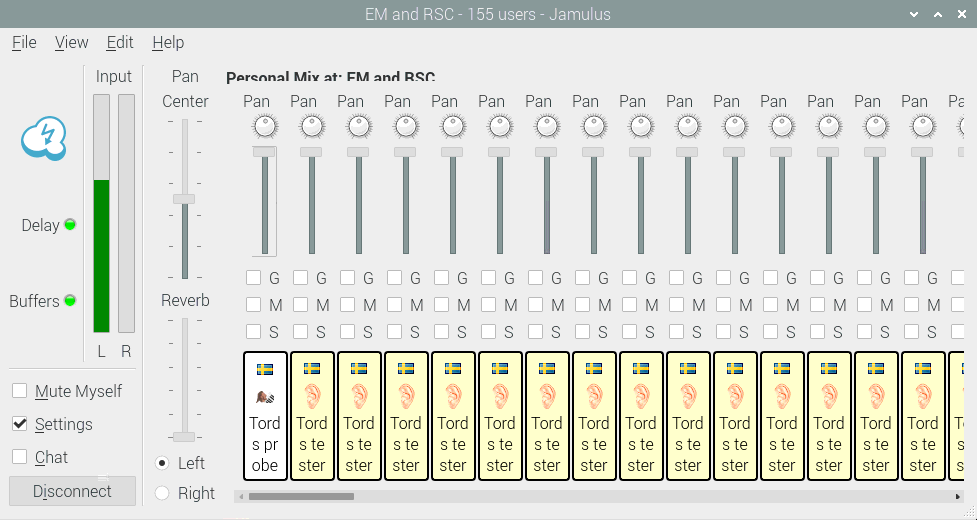Click the left Input level meter bar

(x=102, y=213)
